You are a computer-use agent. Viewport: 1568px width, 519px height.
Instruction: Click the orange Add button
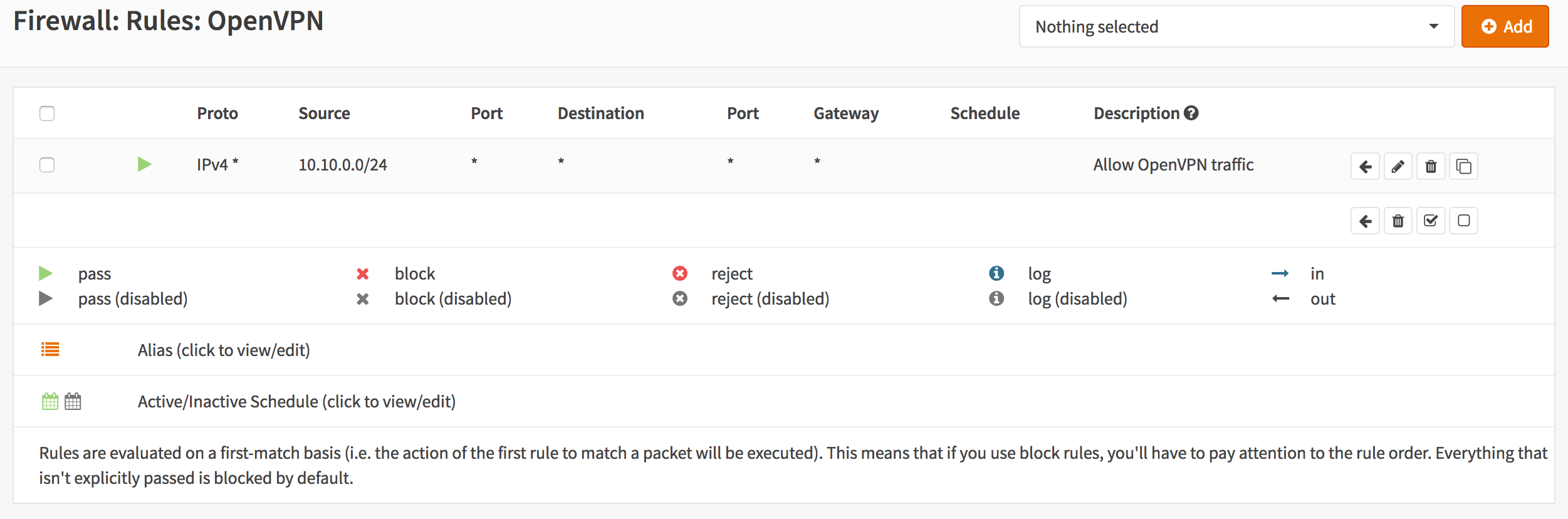click(1505, 26)
